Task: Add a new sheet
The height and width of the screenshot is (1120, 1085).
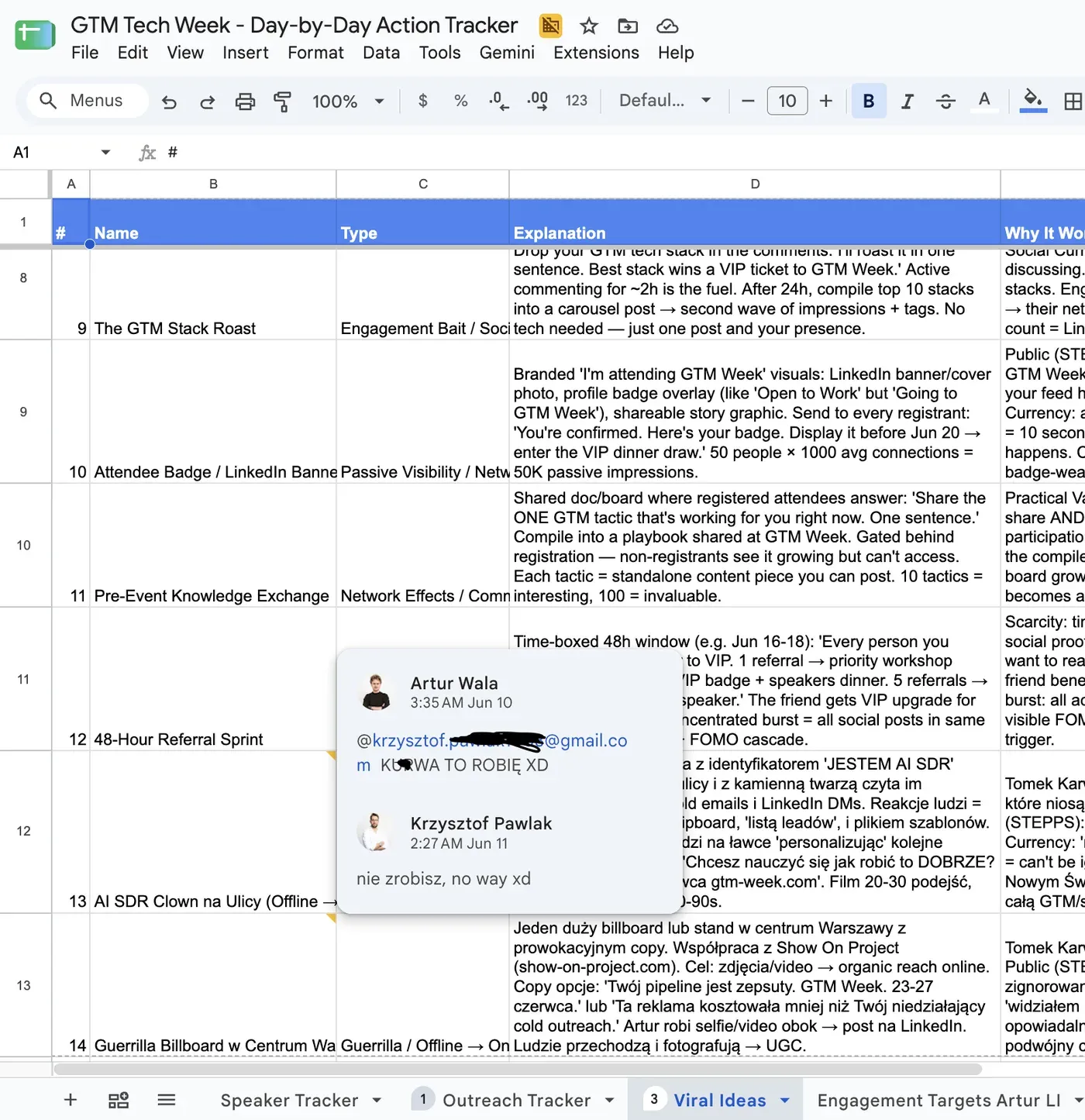Action: pos(71,1100)
